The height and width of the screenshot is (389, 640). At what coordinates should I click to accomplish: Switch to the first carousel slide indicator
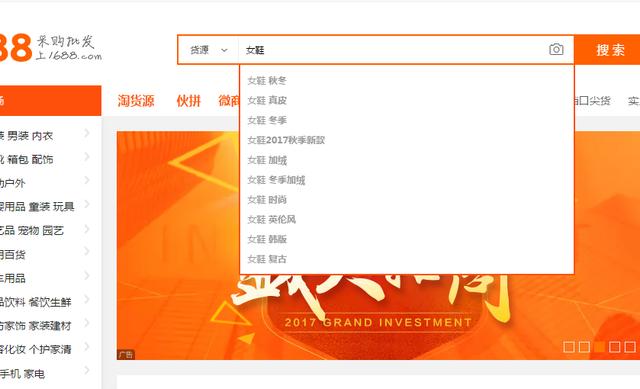pyautogui.click(x=569, y=347)
